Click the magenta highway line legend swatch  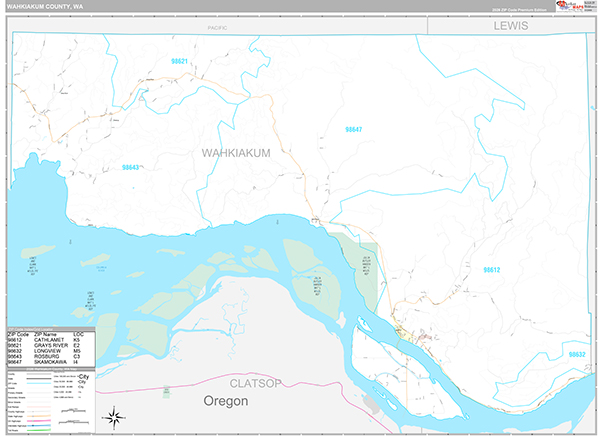pyautogui.click(x=39, y=421)
